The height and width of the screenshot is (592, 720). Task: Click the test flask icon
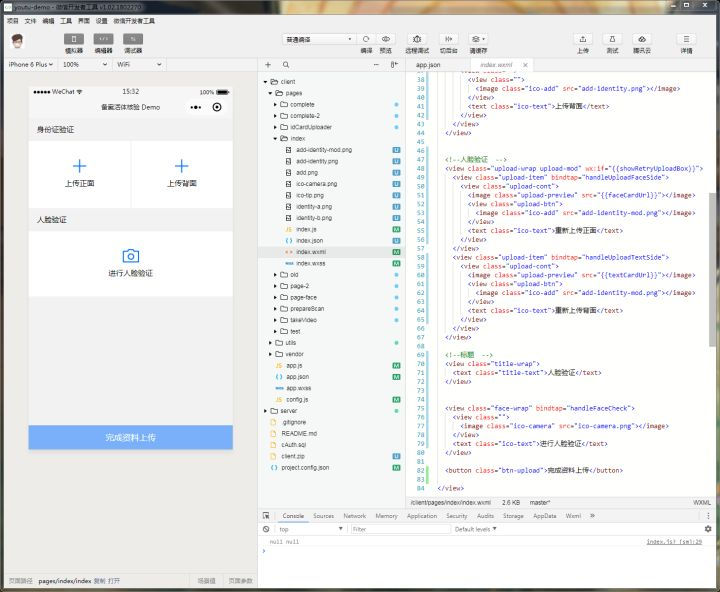[x=612, y=39]
